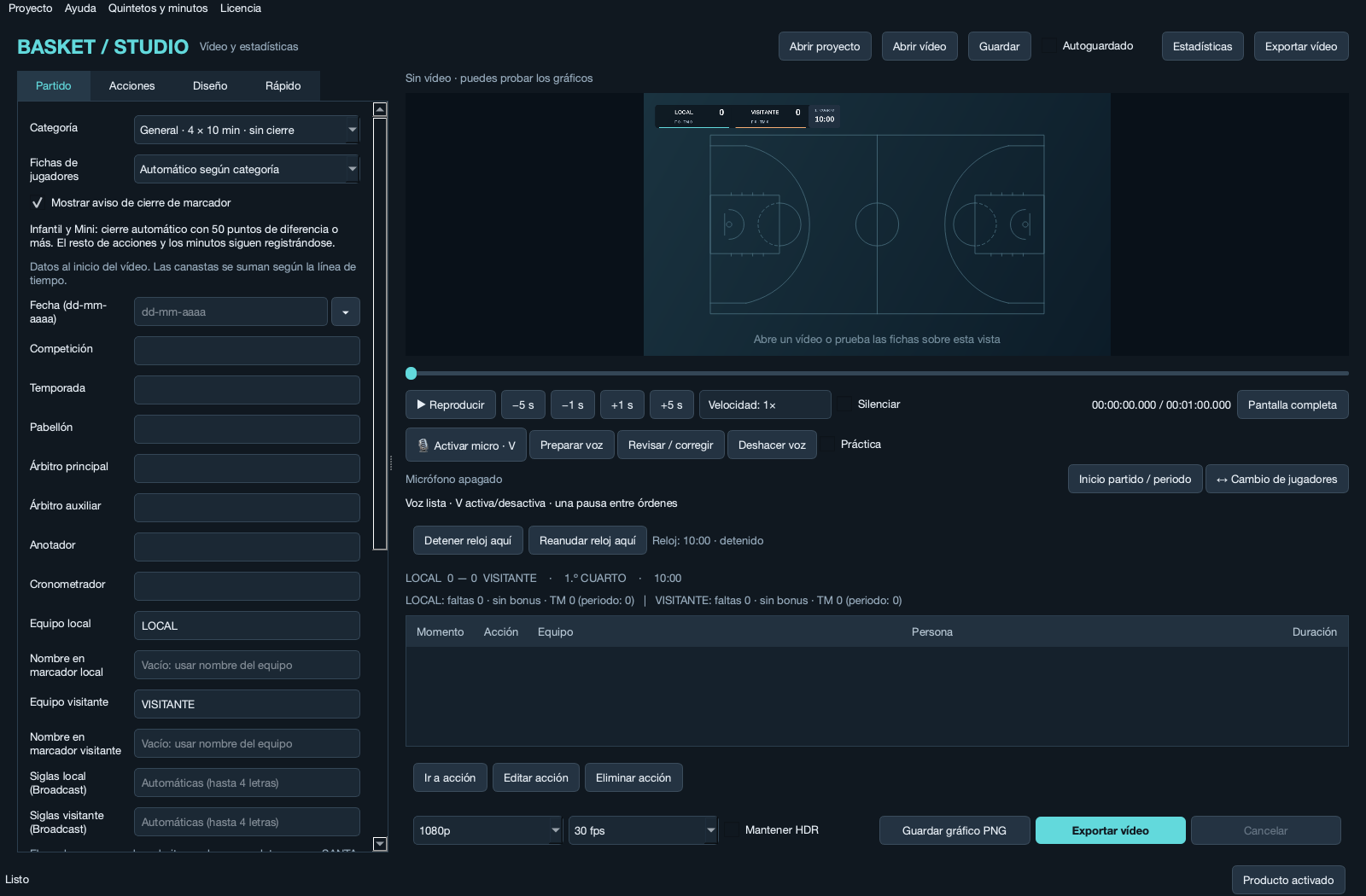Click Inicio partido / periodo
This screenshot has width=1366, height=896.
[1135, 479]
